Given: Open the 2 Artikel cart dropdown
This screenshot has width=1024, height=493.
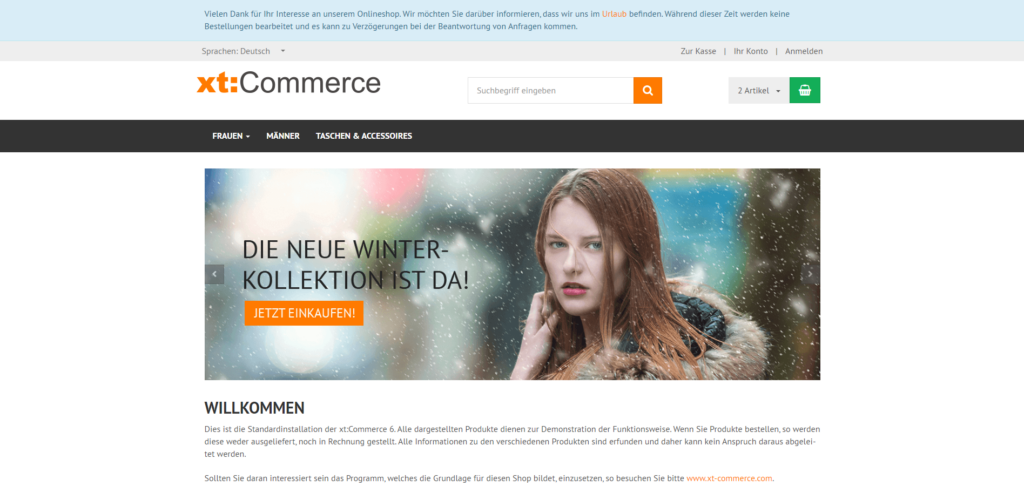Looking at the screenshot, I should (759, 91).
